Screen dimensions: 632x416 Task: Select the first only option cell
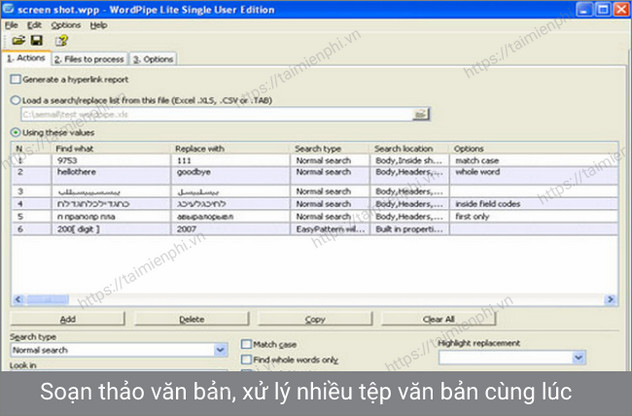click(x=534, y=216)
